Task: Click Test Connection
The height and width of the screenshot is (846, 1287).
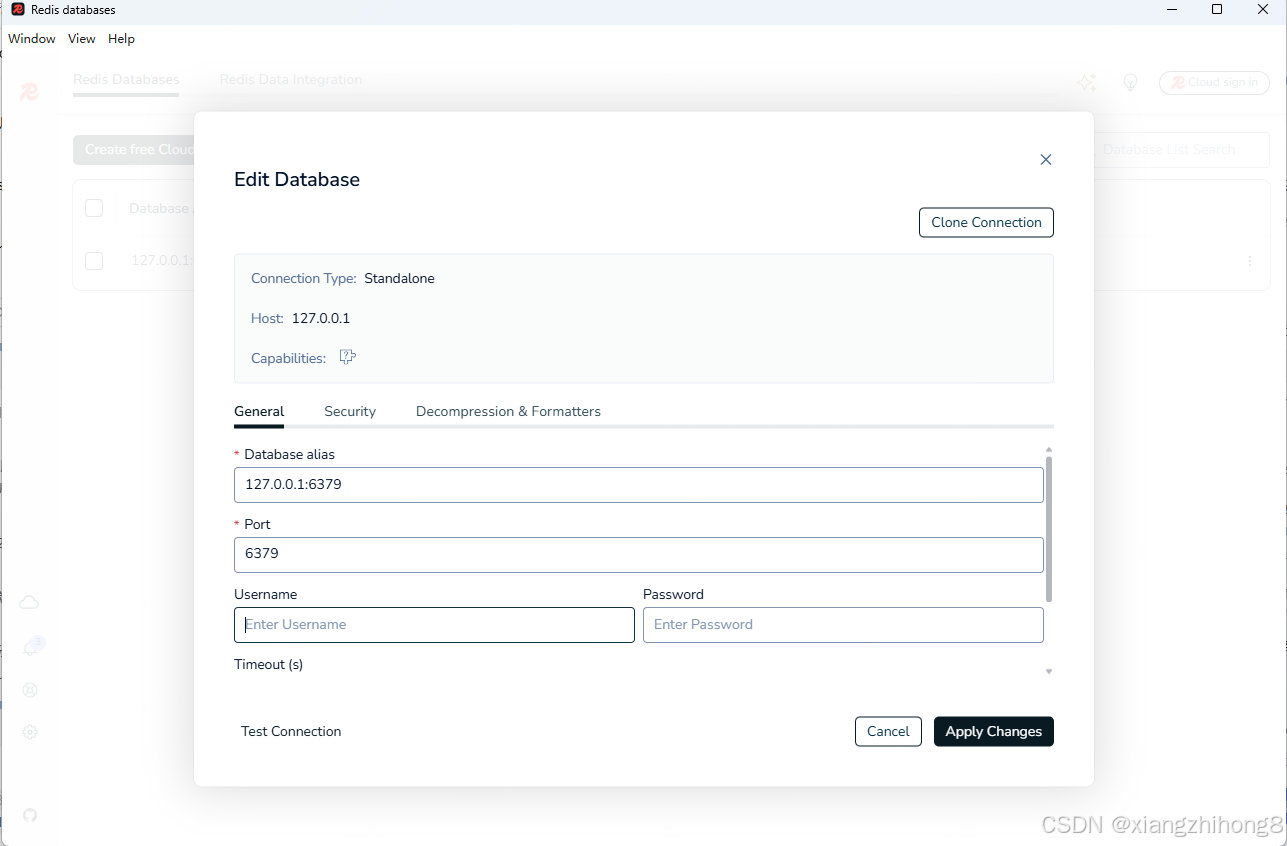Action: tap(291, 731)
